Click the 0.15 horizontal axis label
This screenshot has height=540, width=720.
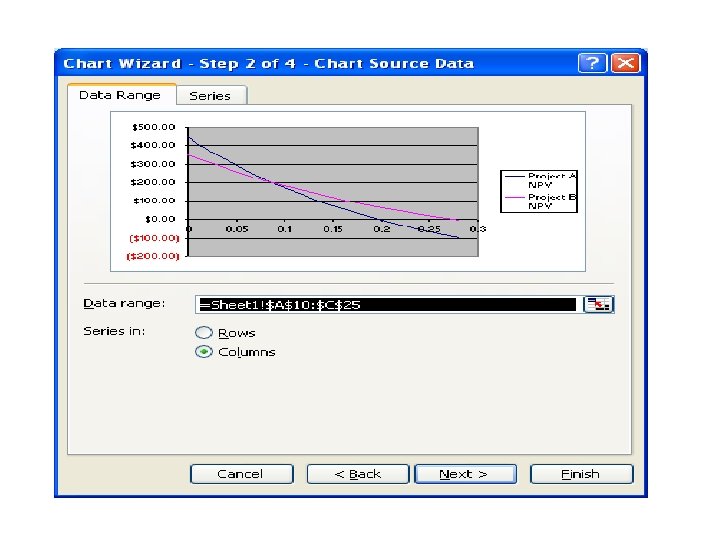(x=333, y=229)
